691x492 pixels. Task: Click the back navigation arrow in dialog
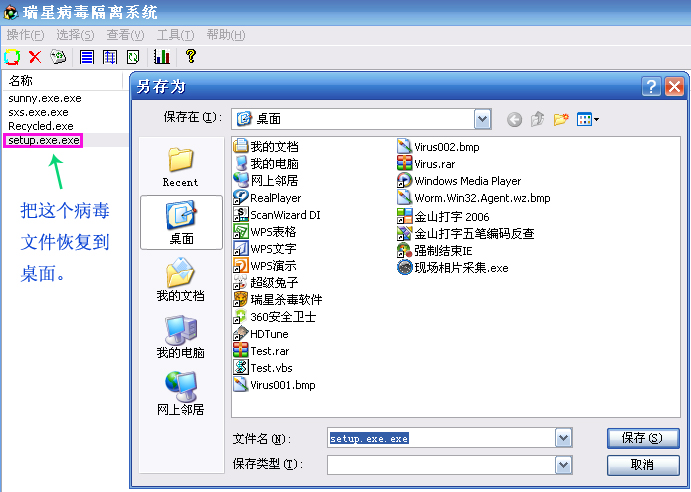coord(514,119)
